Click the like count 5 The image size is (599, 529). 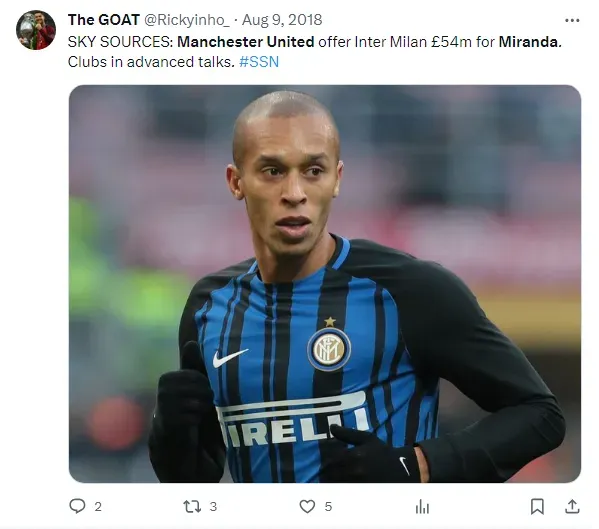[328, 507]
